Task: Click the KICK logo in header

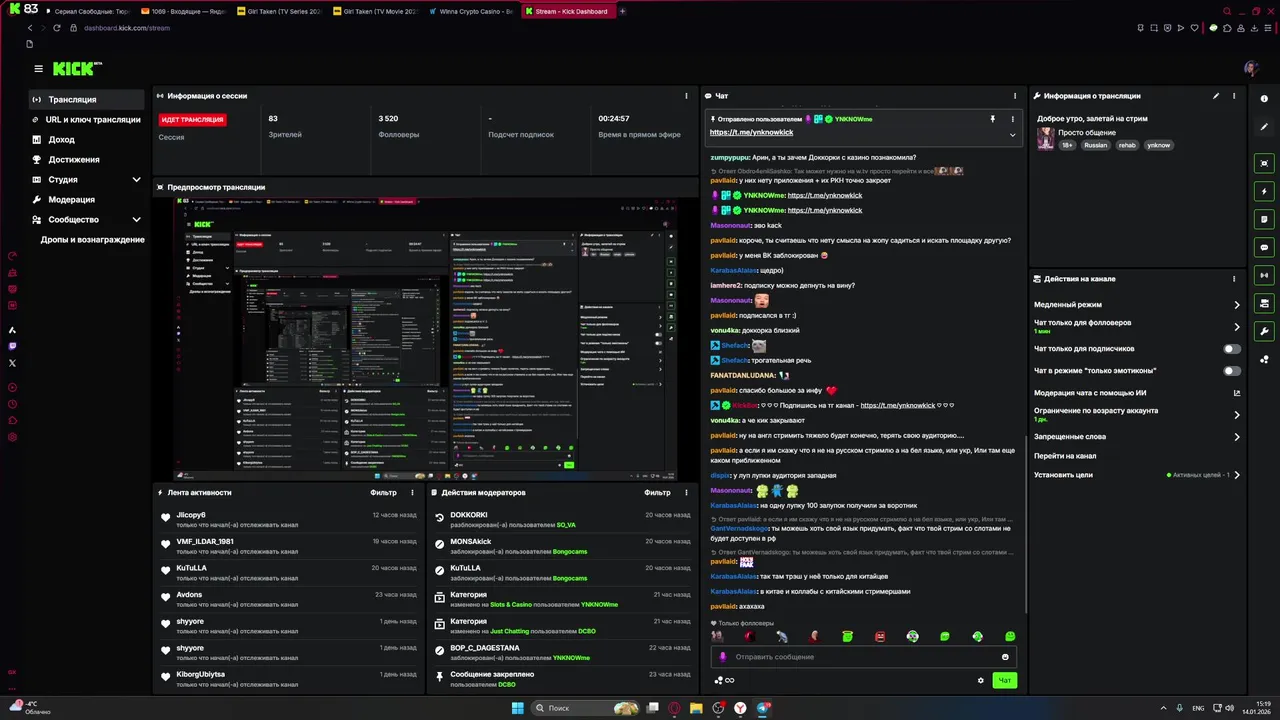Action: coord(76,69)
